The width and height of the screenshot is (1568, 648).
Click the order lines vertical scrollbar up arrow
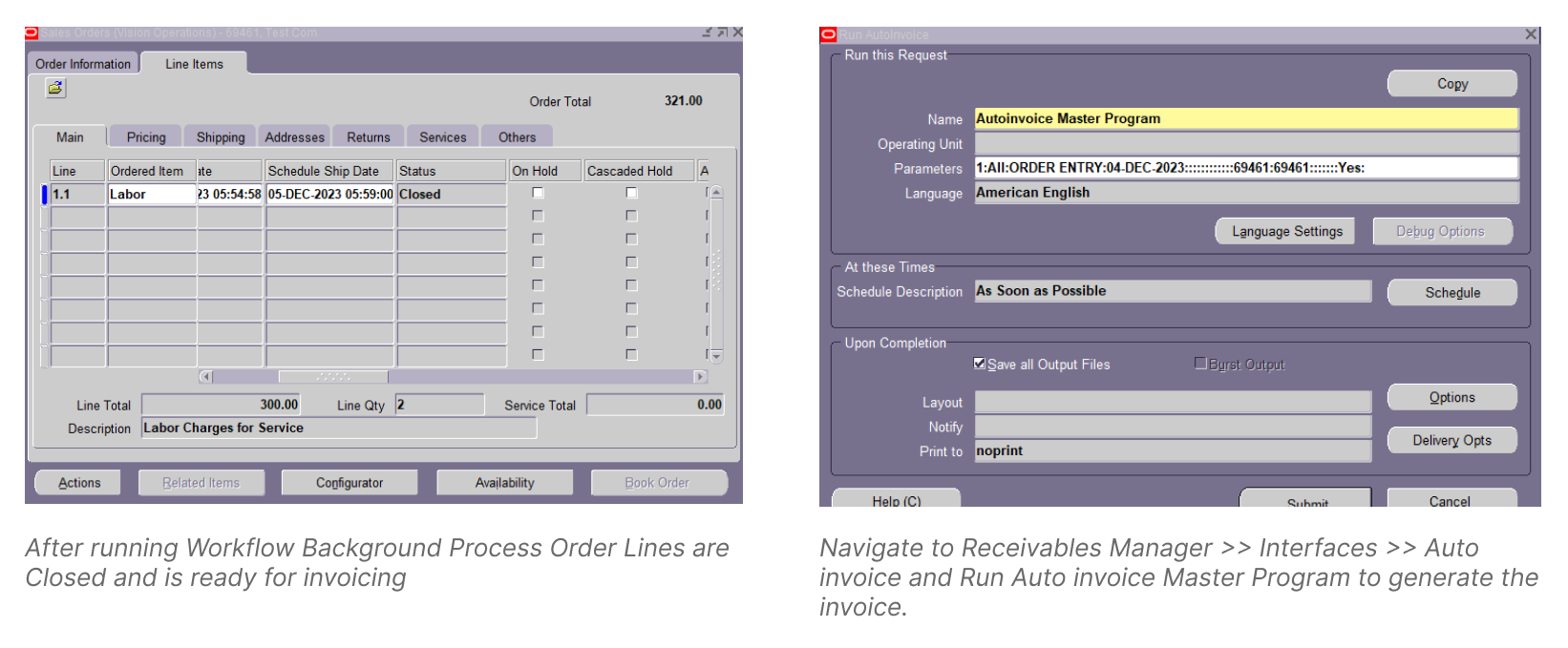717,192
